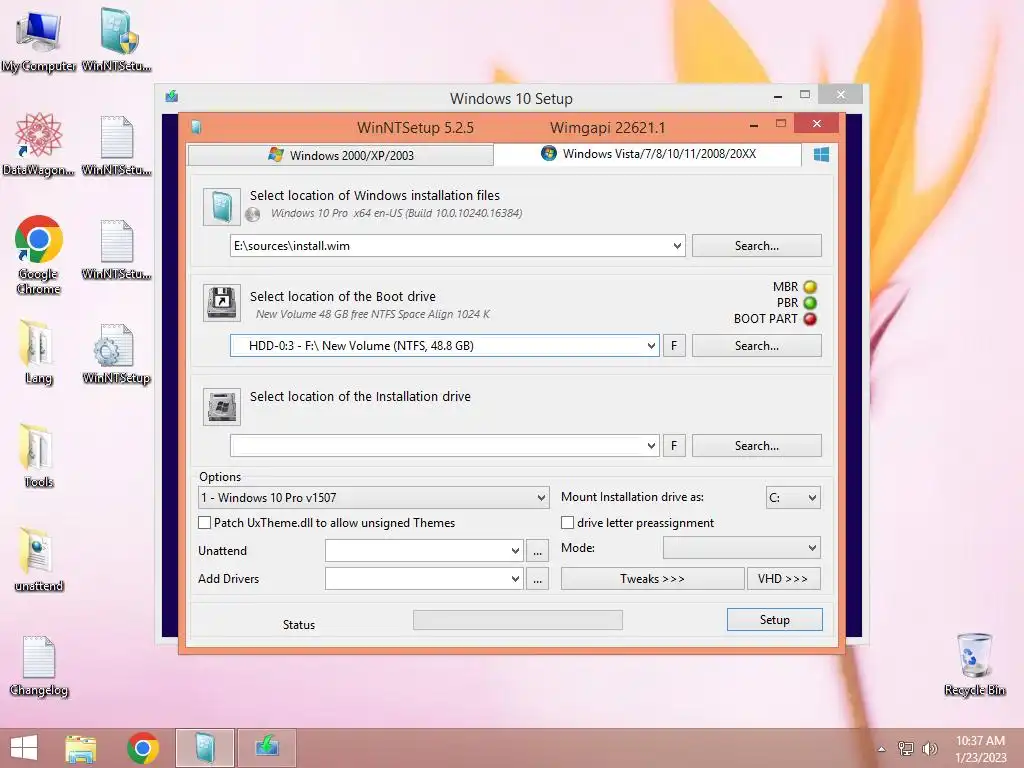This screenshot has width=1024, height=768.
Task: Expand the install.wim source path dropdown
Action: (x=677, y=246)
